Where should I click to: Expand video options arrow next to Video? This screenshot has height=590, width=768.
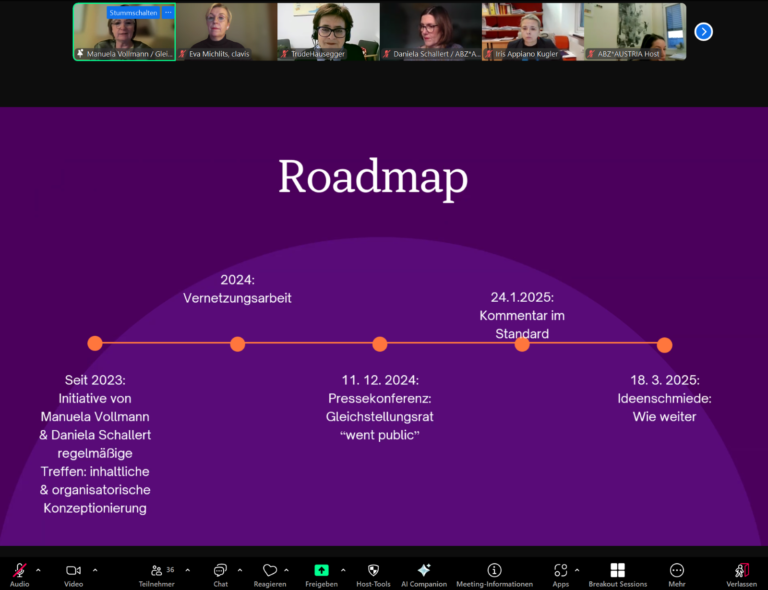tap(95, 570)
